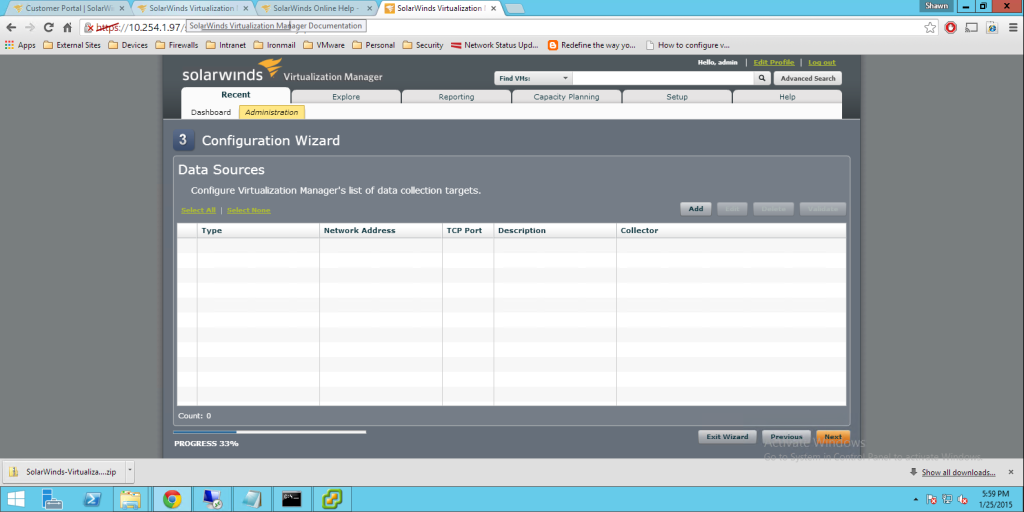
Task: Open the download item options arrow
Action: click(x=130, y=470)
